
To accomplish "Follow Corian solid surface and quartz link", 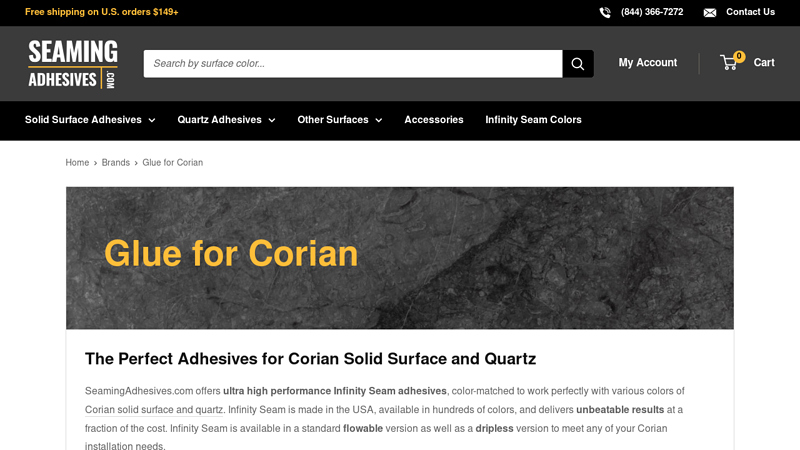I will point(154,410).
